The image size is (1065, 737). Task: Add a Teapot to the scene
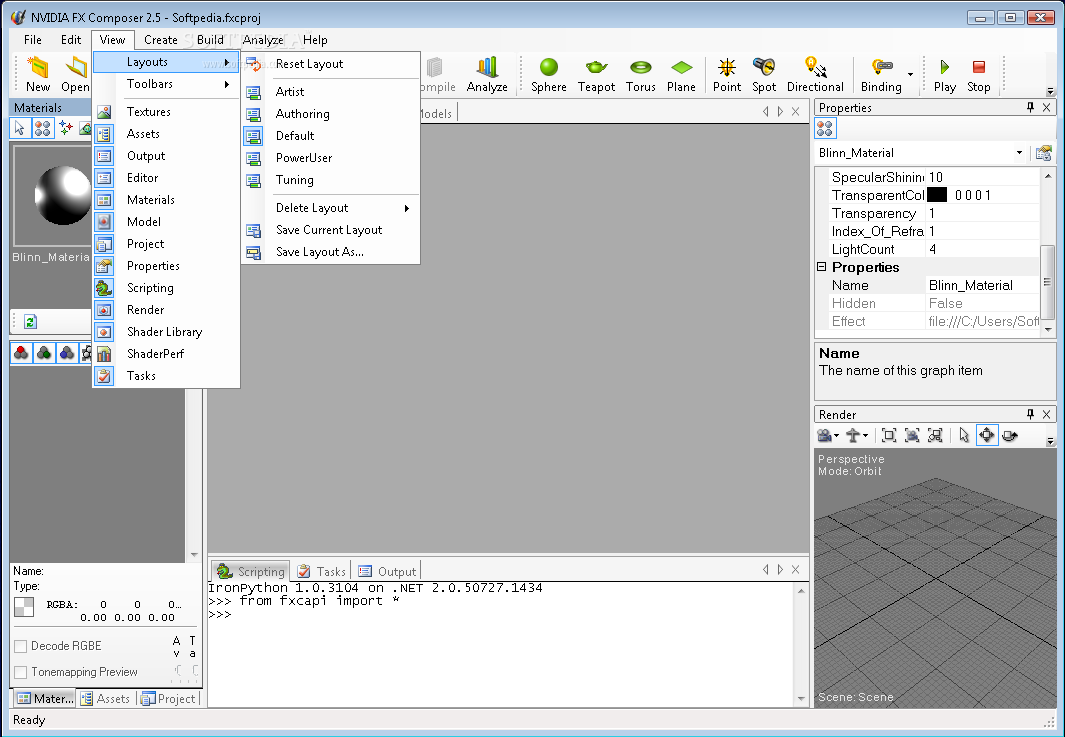(x=596, y=75)
